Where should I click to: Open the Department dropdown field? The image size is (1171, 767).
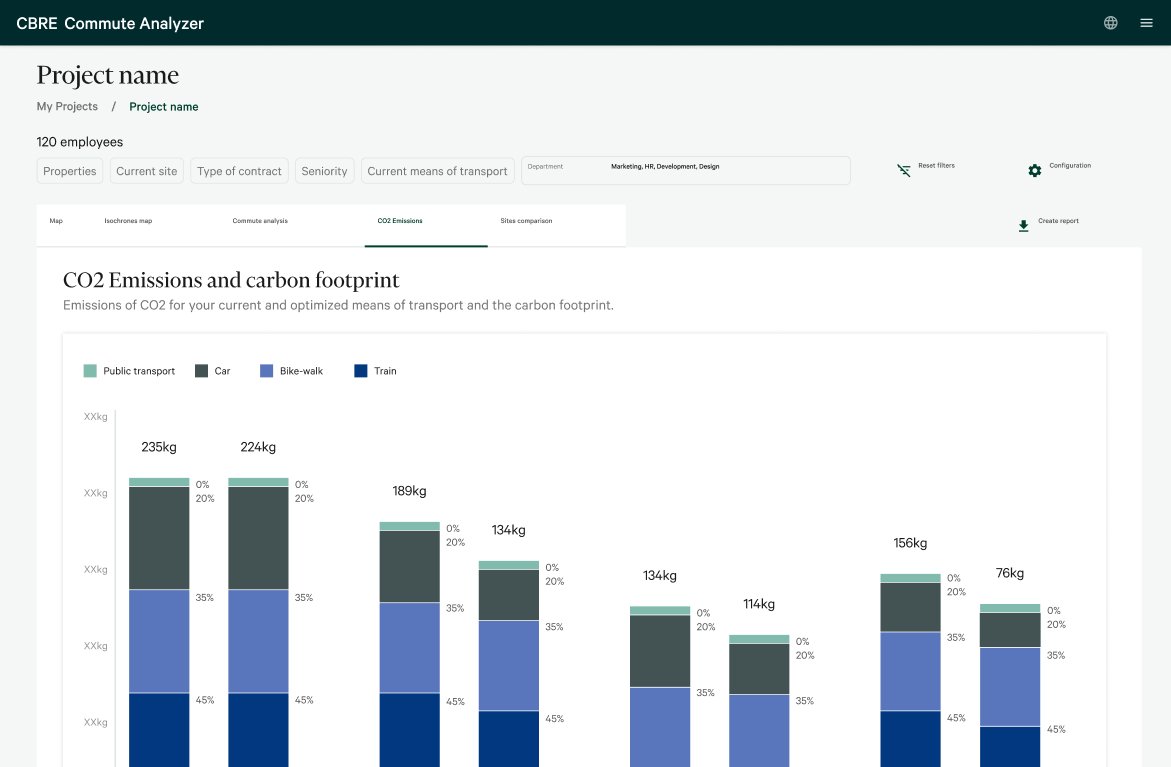(x=686, y=170)
